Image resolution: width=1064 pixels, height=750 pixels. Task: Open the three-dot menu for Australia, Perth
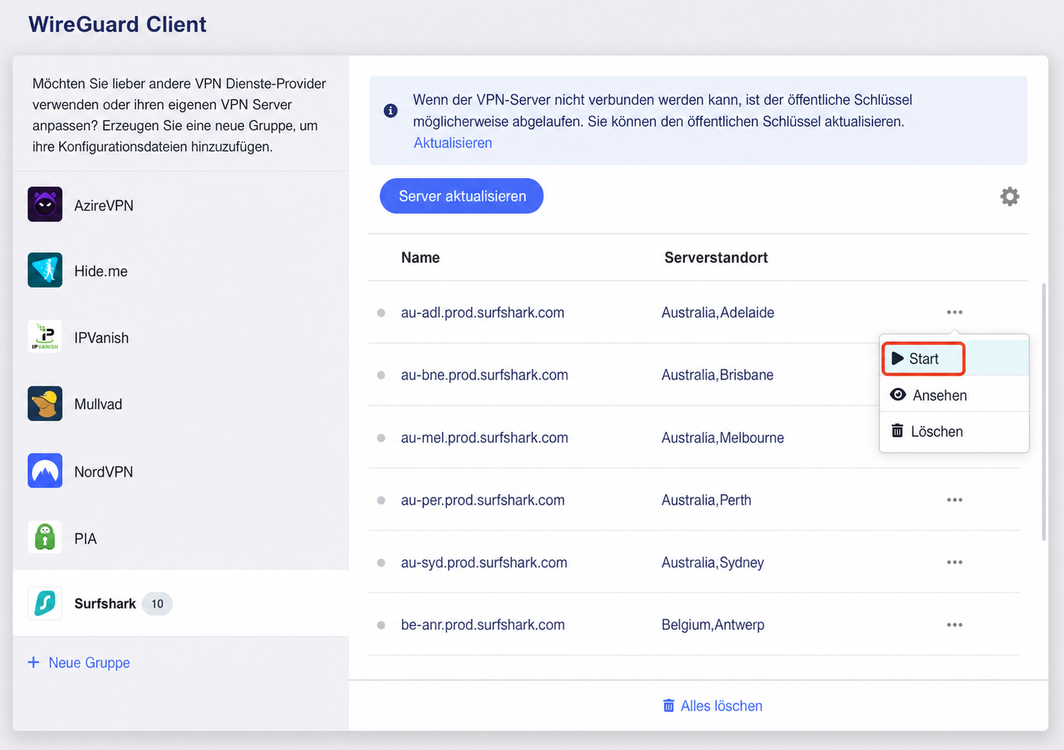click(x=955, y=500)
